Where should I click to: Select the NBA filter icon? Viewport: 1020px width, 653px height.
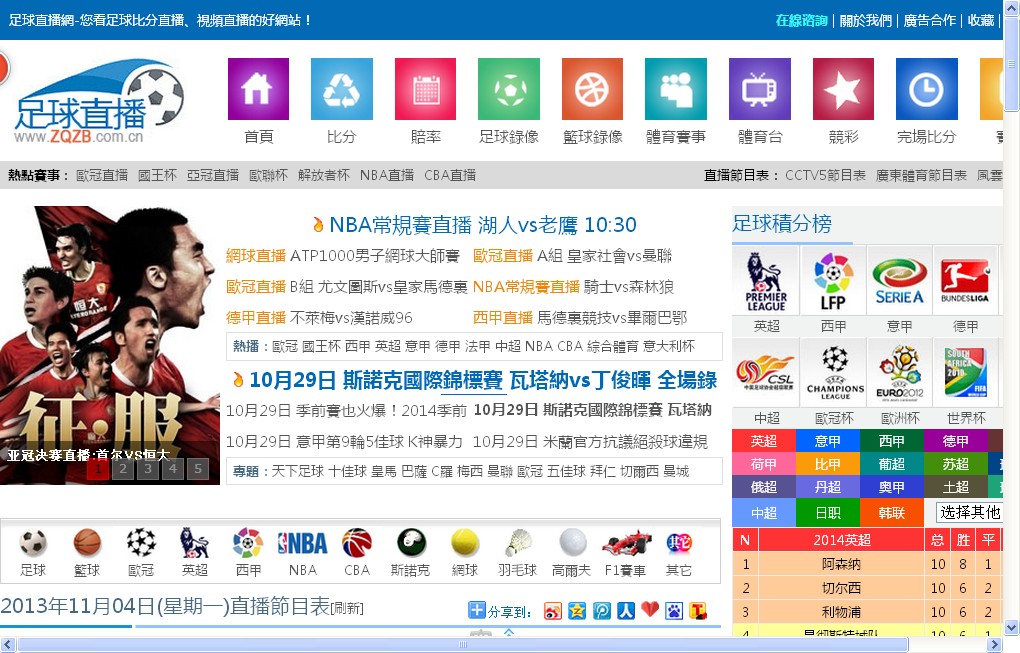click(x=302, y=543)
